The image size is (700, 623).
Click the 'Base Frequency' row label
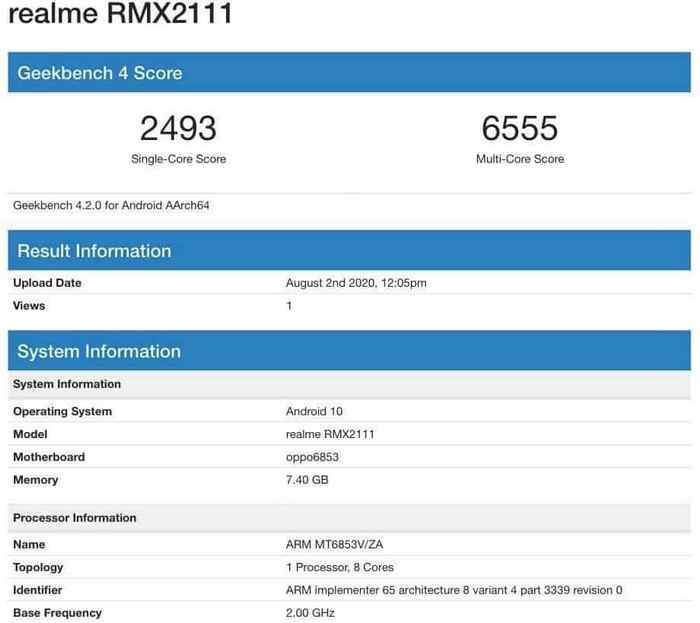pyautogui.click(x=58, y=613)
